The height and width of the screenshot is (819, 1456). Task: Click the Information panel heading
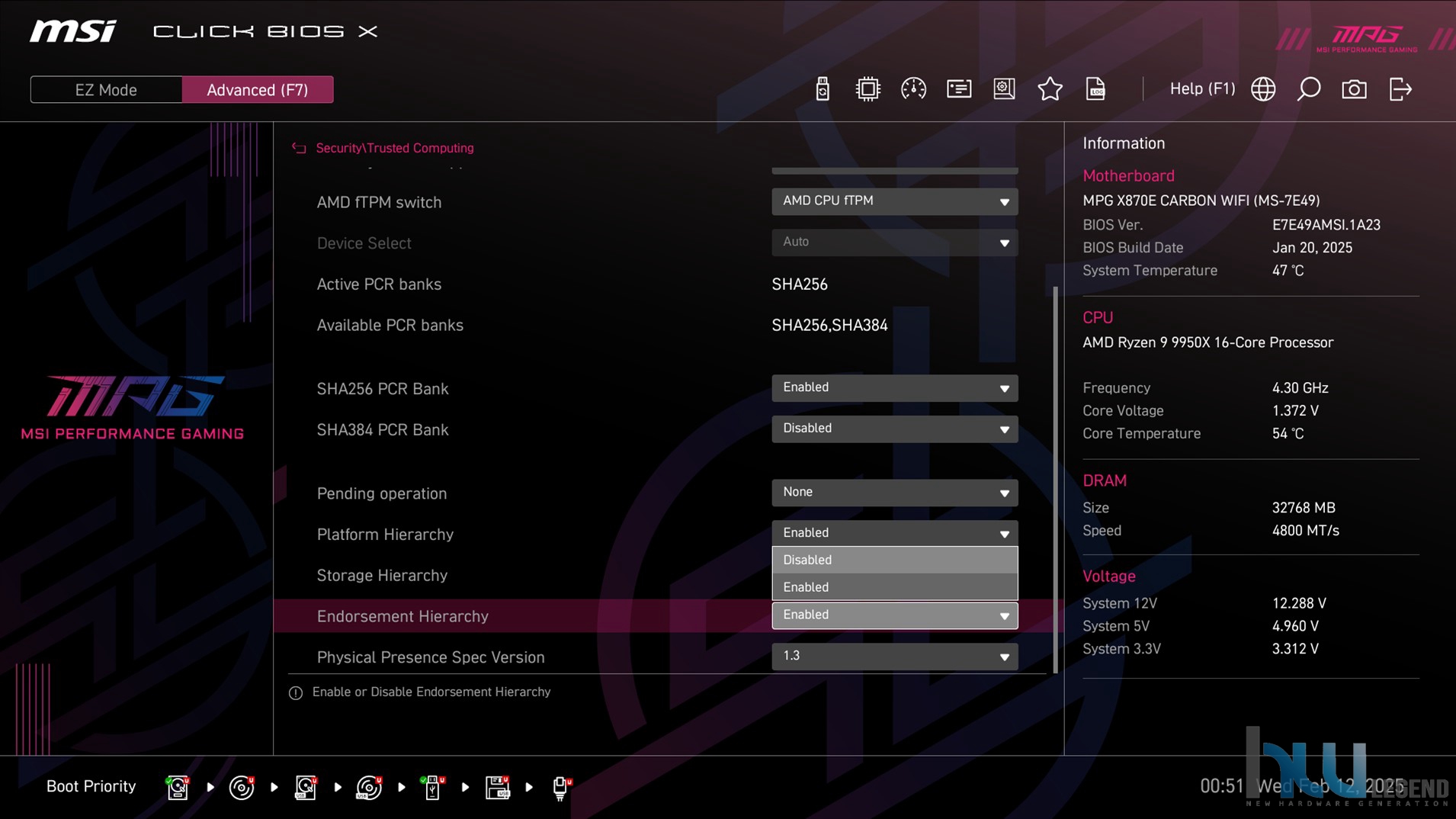(x=1124, y=143)
